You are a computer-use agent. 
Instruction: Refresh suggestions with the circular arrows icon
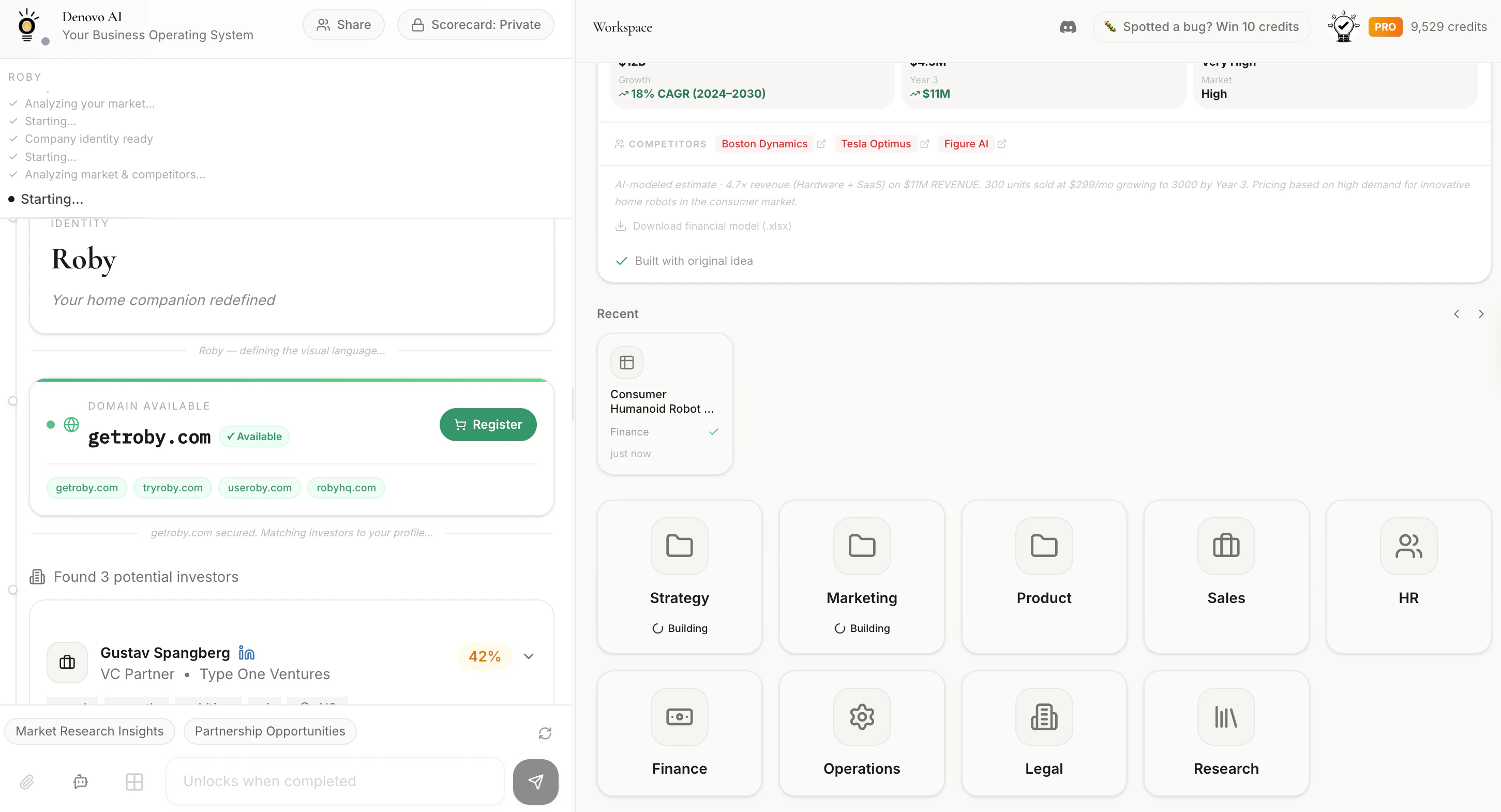[545, 732]
